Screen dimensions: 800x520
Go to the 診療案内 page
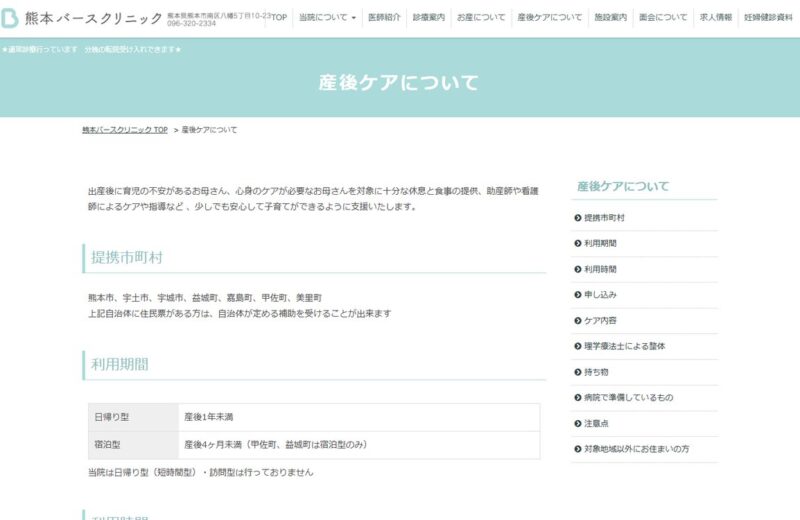429,17
